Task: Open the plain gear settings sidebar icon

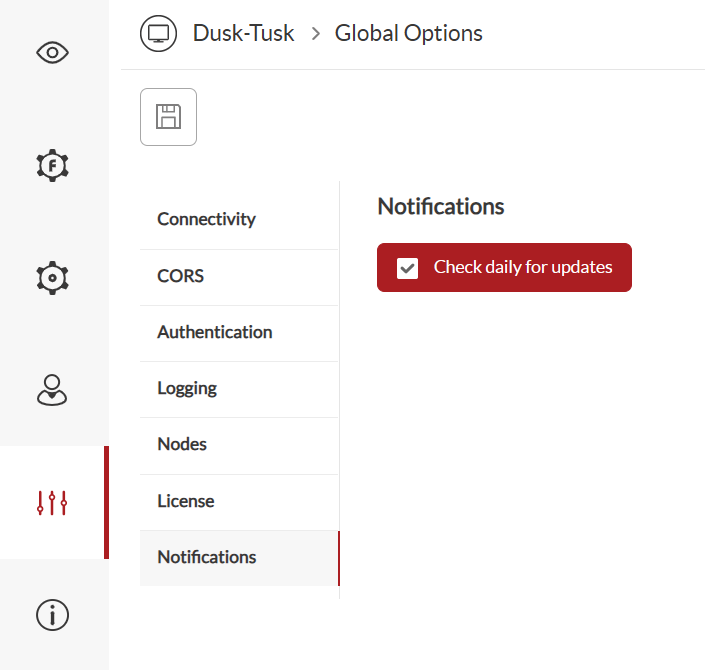Action: point(53,278)
